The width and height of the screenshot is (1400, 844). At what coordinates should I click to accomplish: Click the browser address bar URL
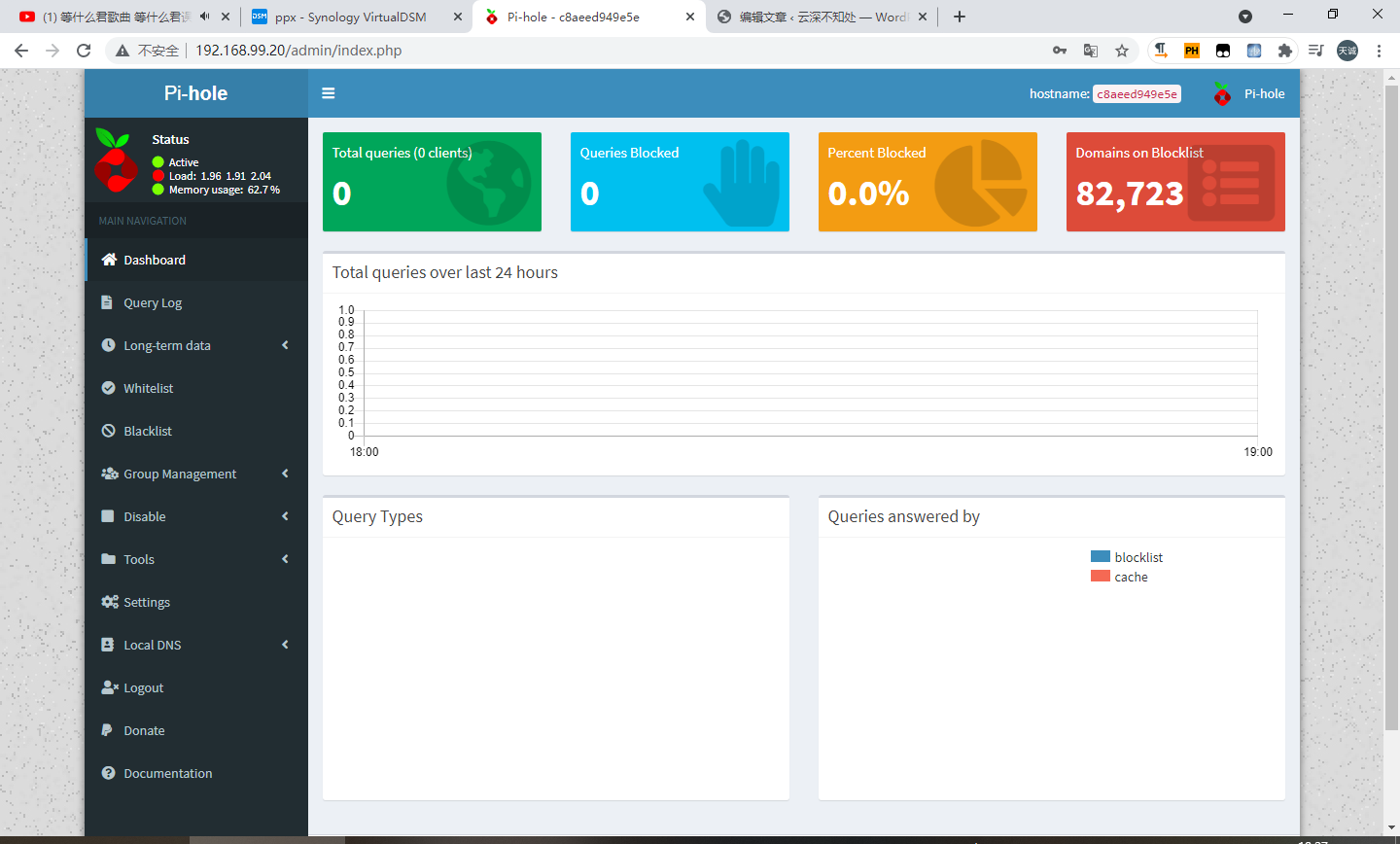tap(298, 51)
